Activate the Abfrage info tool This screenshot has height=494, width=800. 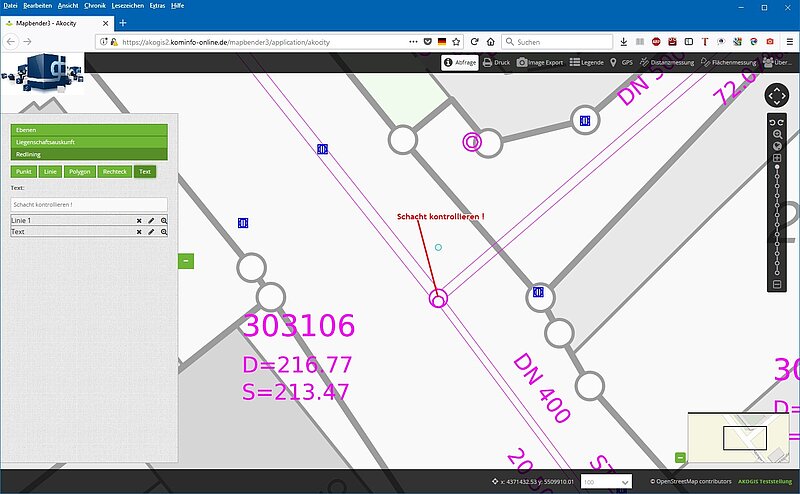pyautogui.click(x=459, y=62)
